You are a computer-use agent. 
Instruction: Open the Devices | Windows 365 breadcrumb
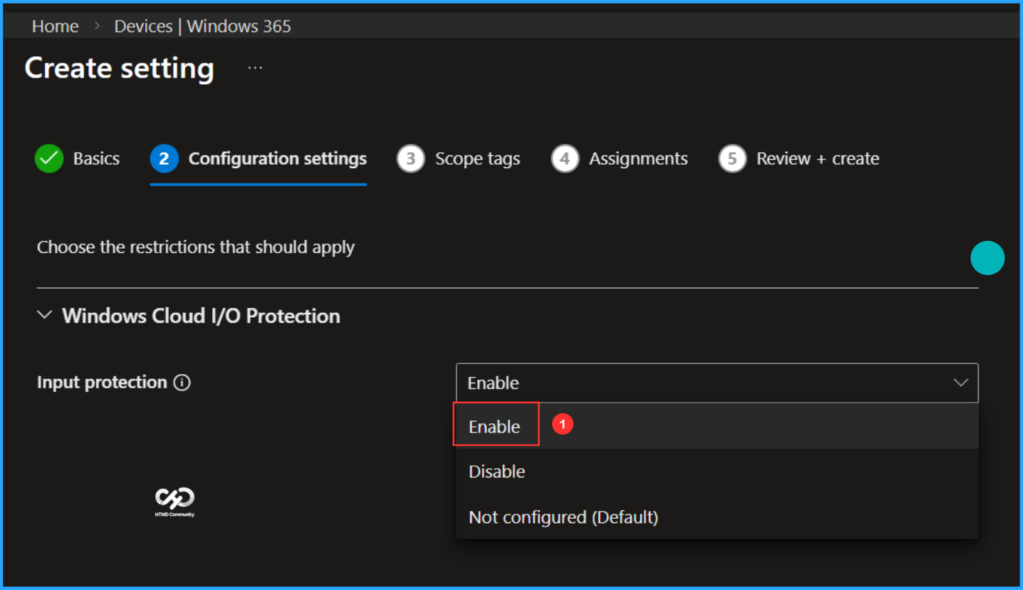[202, 25]
